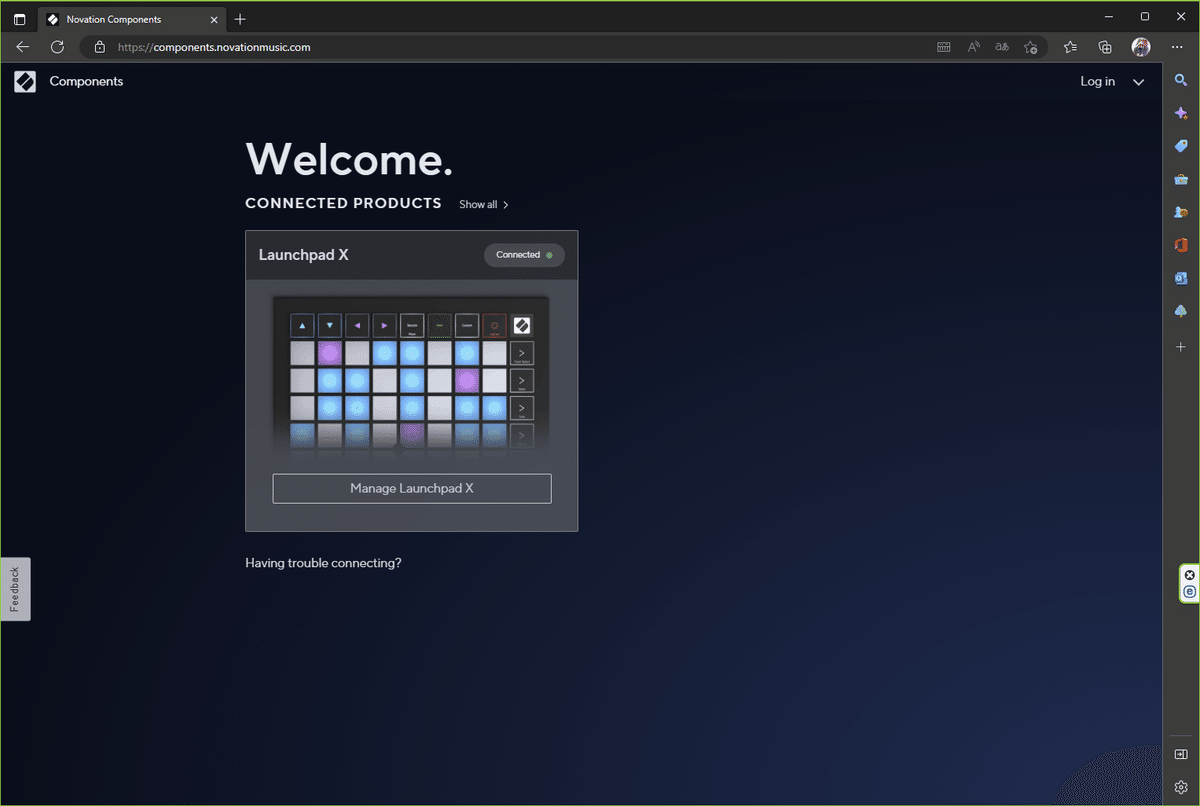Image resolution: width=1200 pixels, height=806 pixels.
Task: Click the Connected status badge
Action: point(524,255)
